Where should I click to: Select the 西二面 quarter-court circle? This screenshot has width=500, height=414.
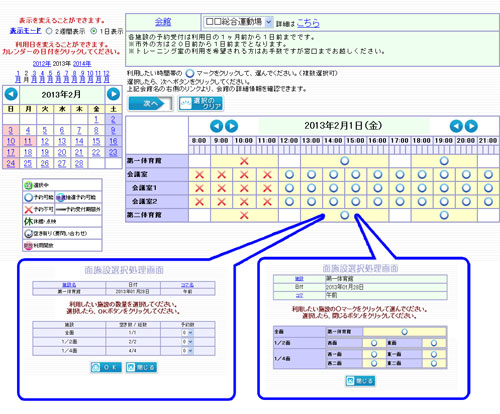[374, 363]
